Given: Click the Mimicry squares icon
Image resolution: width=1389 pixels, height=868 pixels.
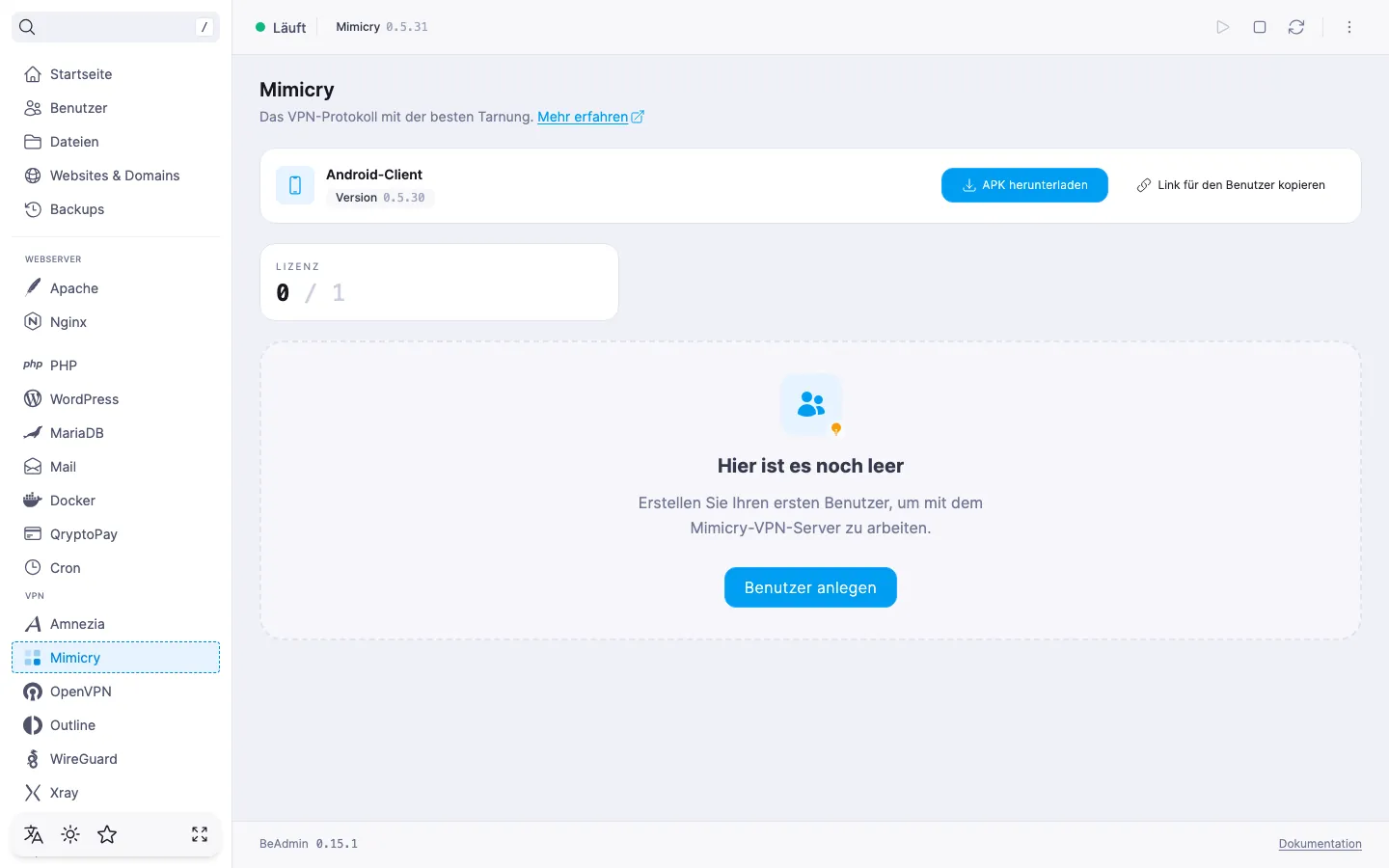Looking at the screenshot, I should click(33, 658).
